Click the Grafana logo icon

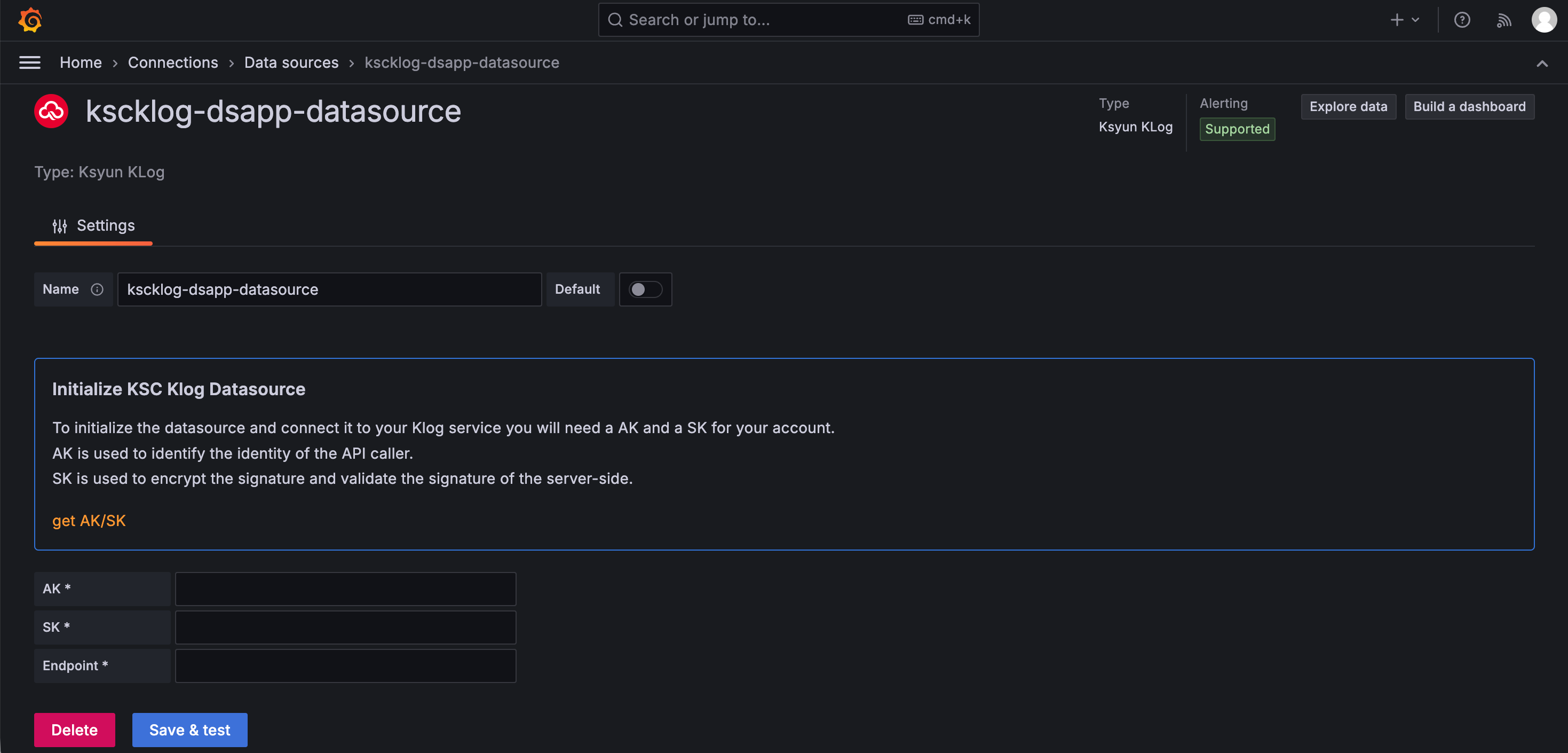pyautogui.click(x=30, y=20)
